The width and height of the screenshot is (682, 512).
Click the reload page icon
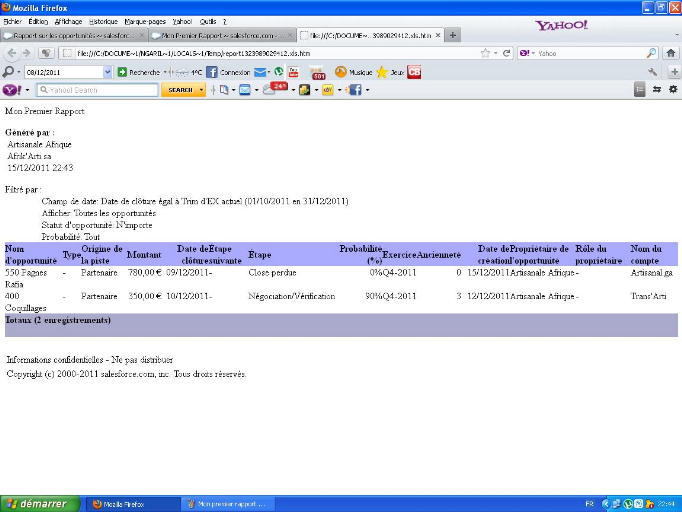click(507, 53)
